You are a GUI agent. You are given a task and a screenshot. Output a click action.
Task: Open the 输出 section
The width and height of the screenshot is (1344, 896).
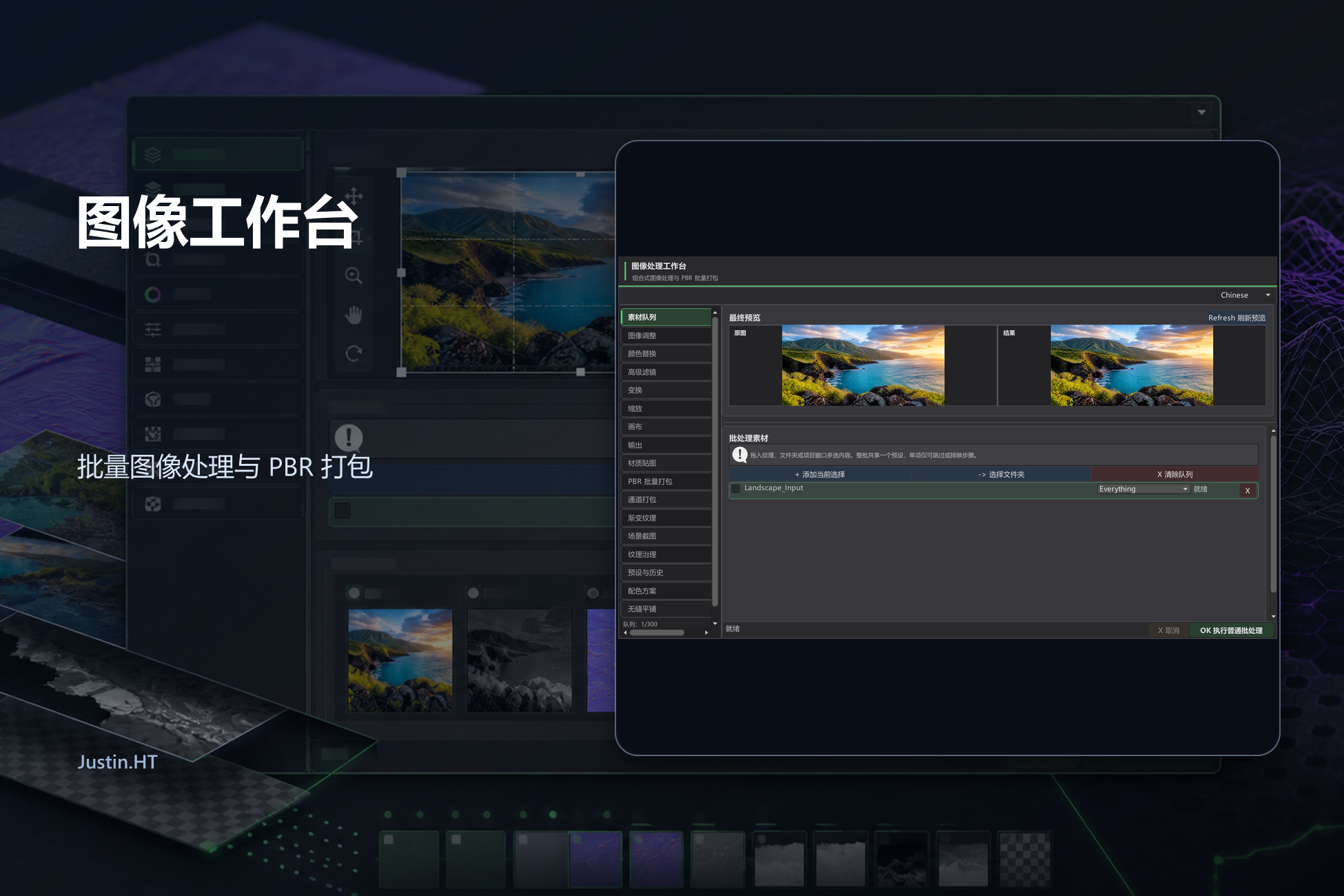(666, 445)
